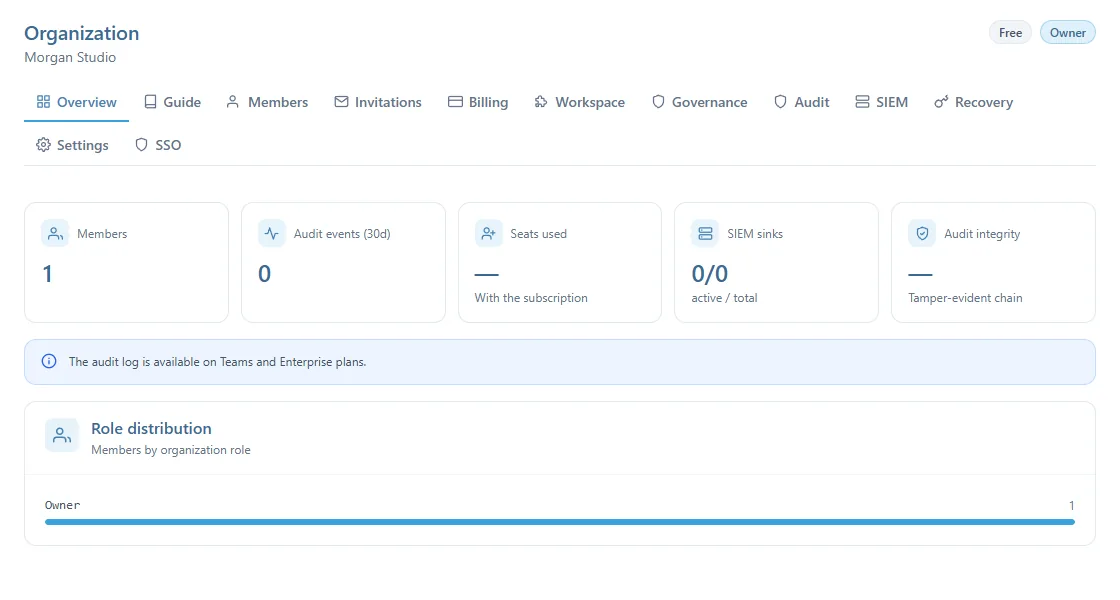Click the Free plan badge
The width and height of the screenshot is (1120, 600).
(1010, 32)
